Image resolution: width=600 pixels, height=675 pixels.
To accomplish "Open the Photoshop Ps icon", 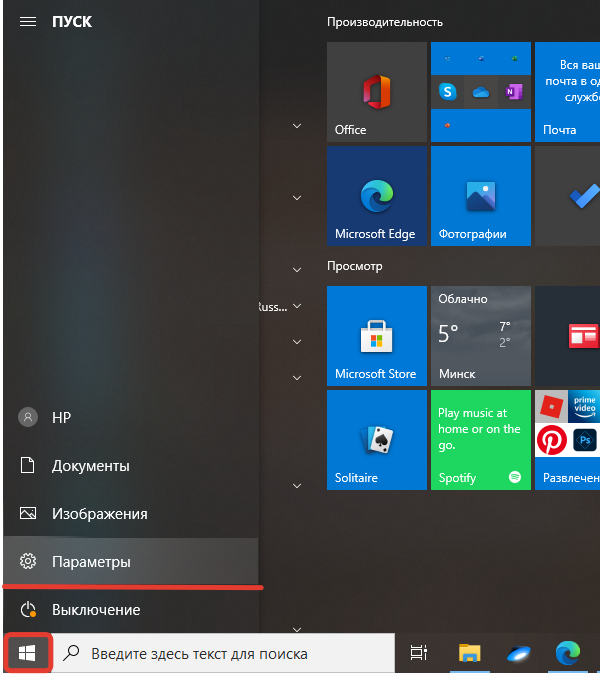I will coord(584,440).
